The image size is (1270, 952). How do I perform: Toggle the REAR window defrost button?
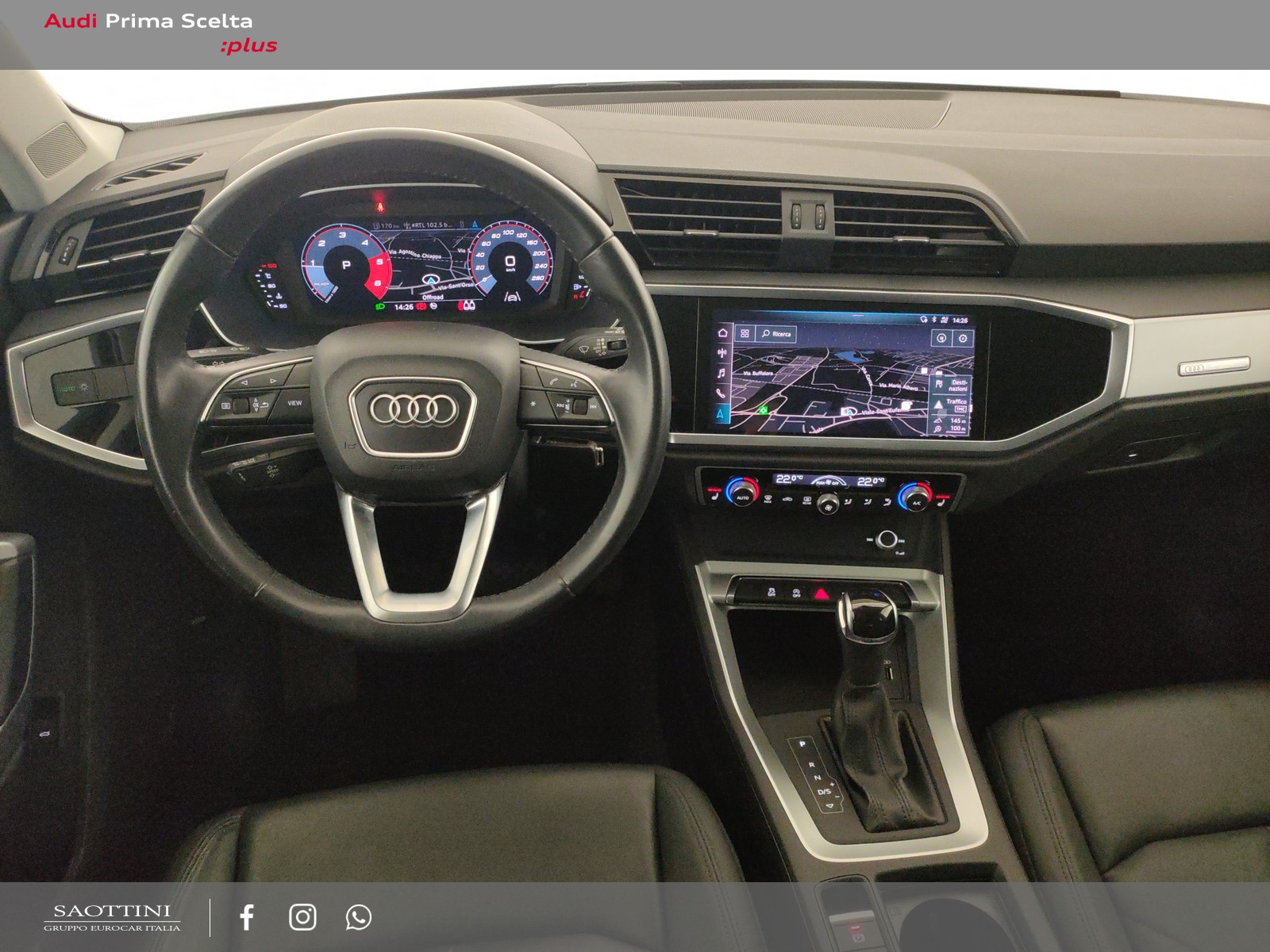[807, 501]
